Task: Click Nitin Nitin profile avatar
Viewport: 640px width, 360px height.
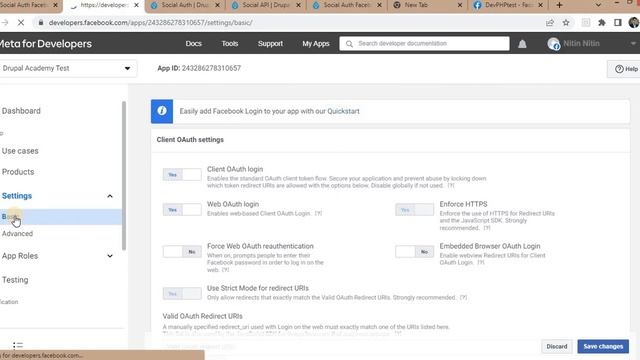Action: click(x=553, y=44)
